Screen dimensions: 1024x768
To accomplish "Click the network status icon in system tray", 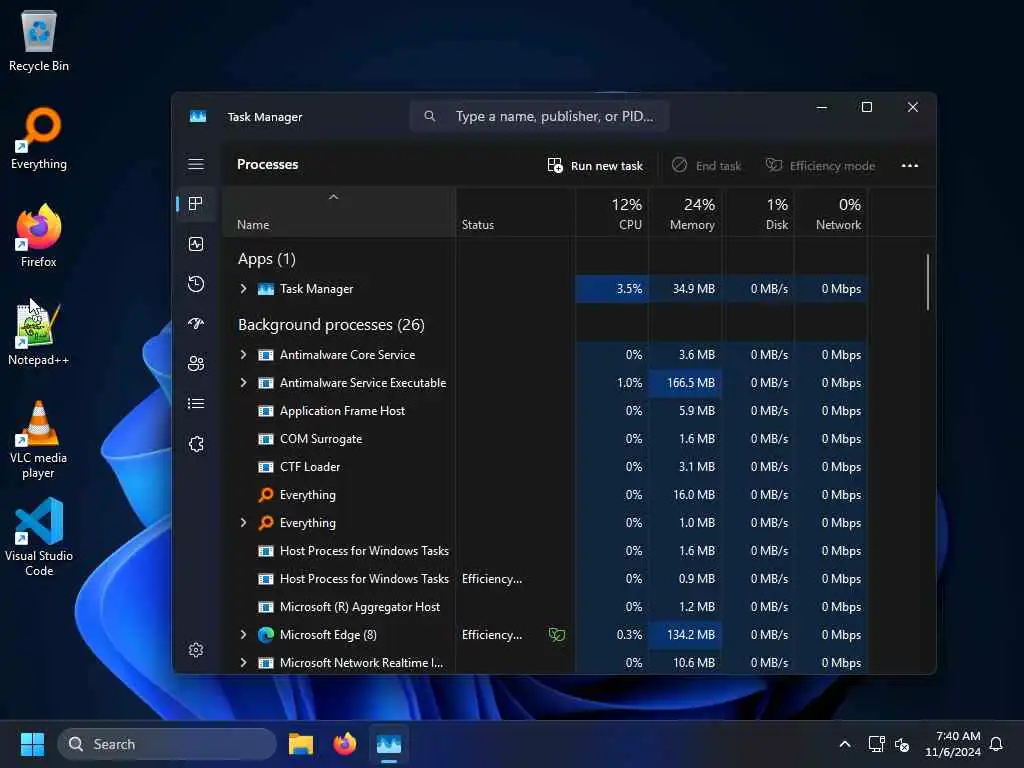I will point(876,744).
